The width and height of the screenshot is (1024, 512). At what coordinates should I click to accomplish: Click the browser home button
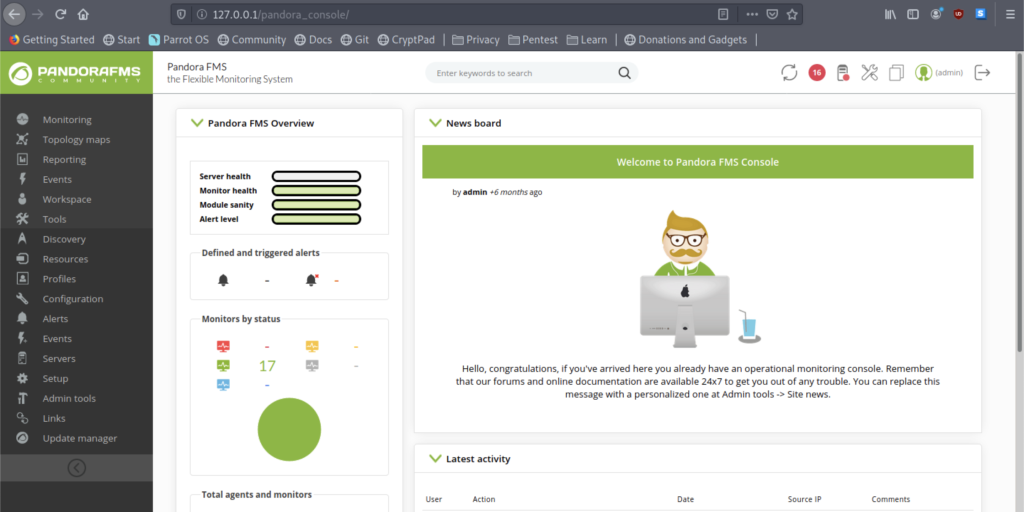[83, 14]
